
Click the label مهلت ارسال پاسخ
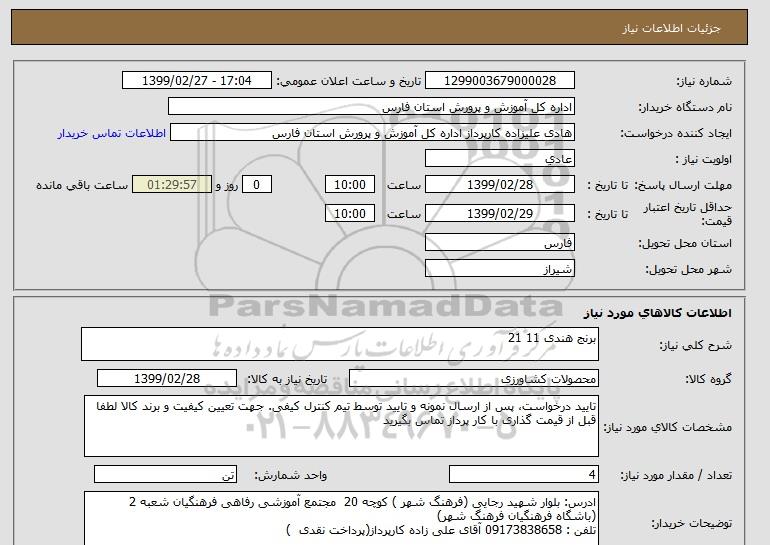(683, 185)
